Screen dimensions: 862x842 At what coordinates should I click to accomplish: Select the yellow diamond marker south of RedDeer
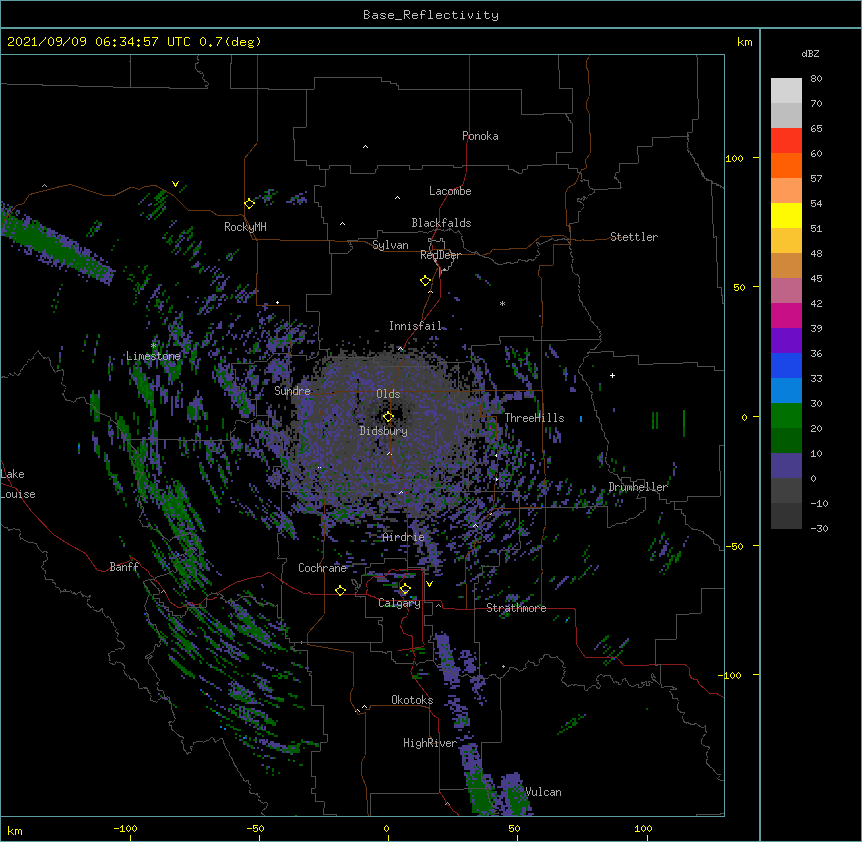coord(425,281)
